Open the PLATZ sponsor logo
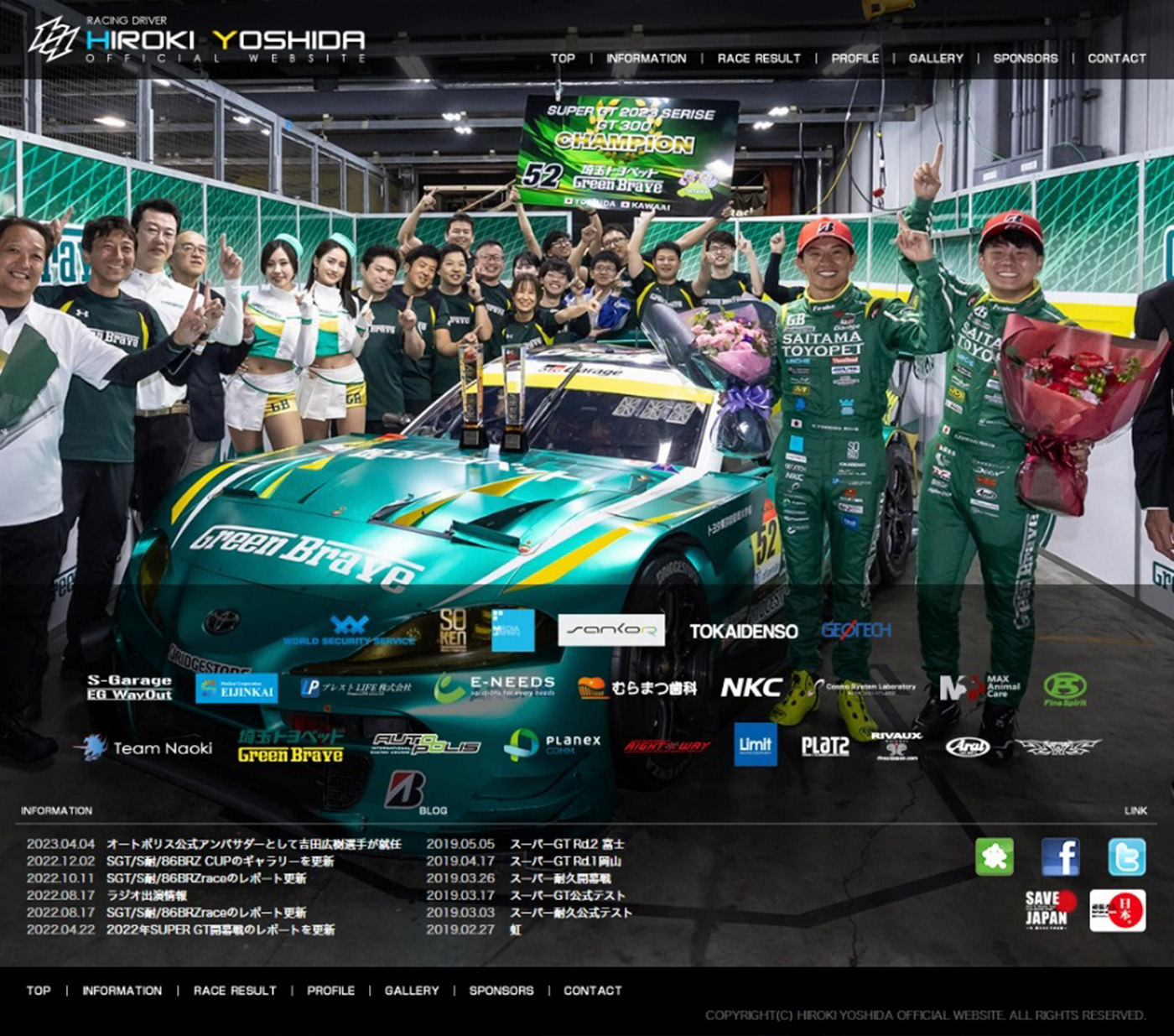This screenshot has height=1036, width=1174. coord(825,746)
